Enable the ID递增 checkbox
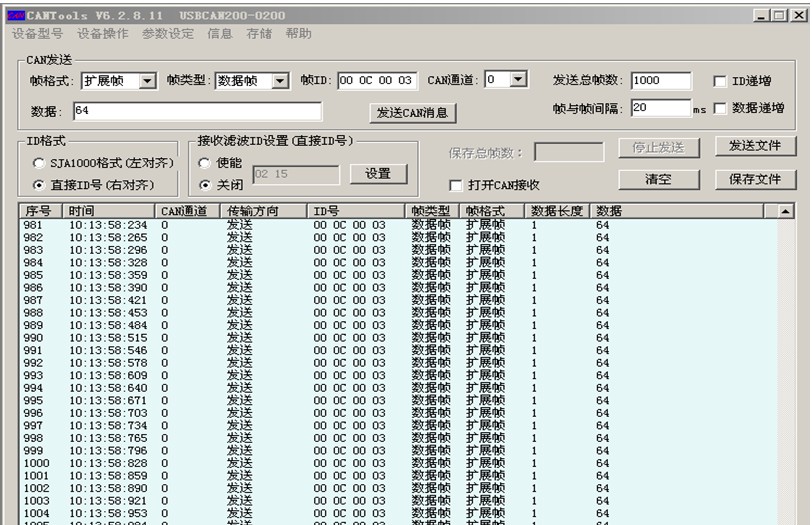The image size is (812, 525). (720, 82)
